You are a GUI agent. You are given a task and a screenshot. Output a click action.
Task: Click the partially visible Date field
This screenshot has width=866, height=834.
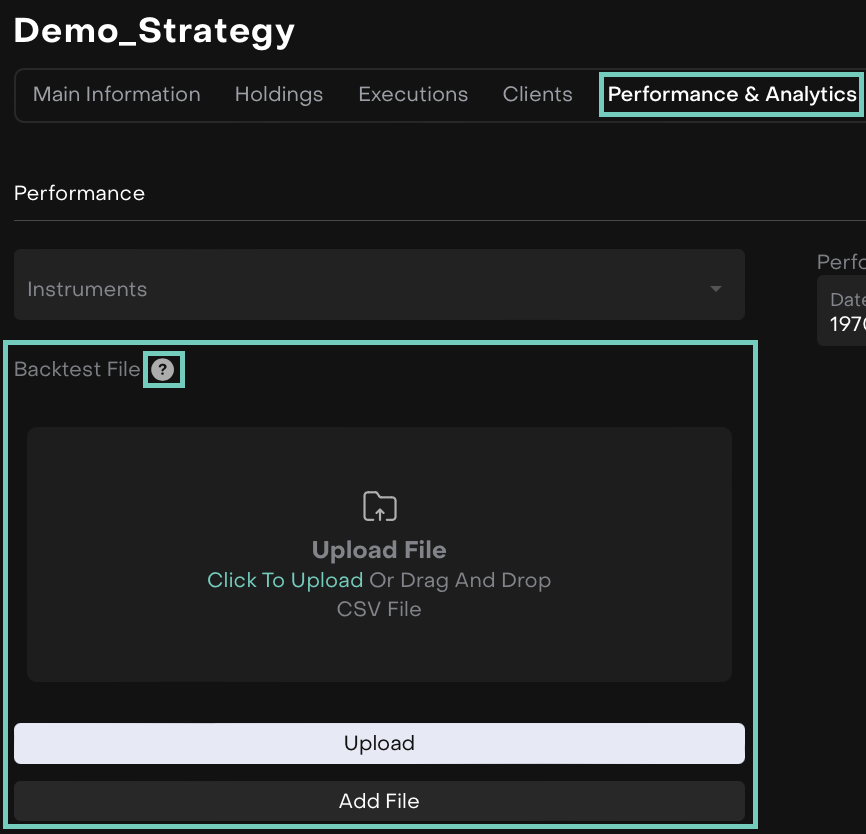pyautogui.click(x=845, y=312)
